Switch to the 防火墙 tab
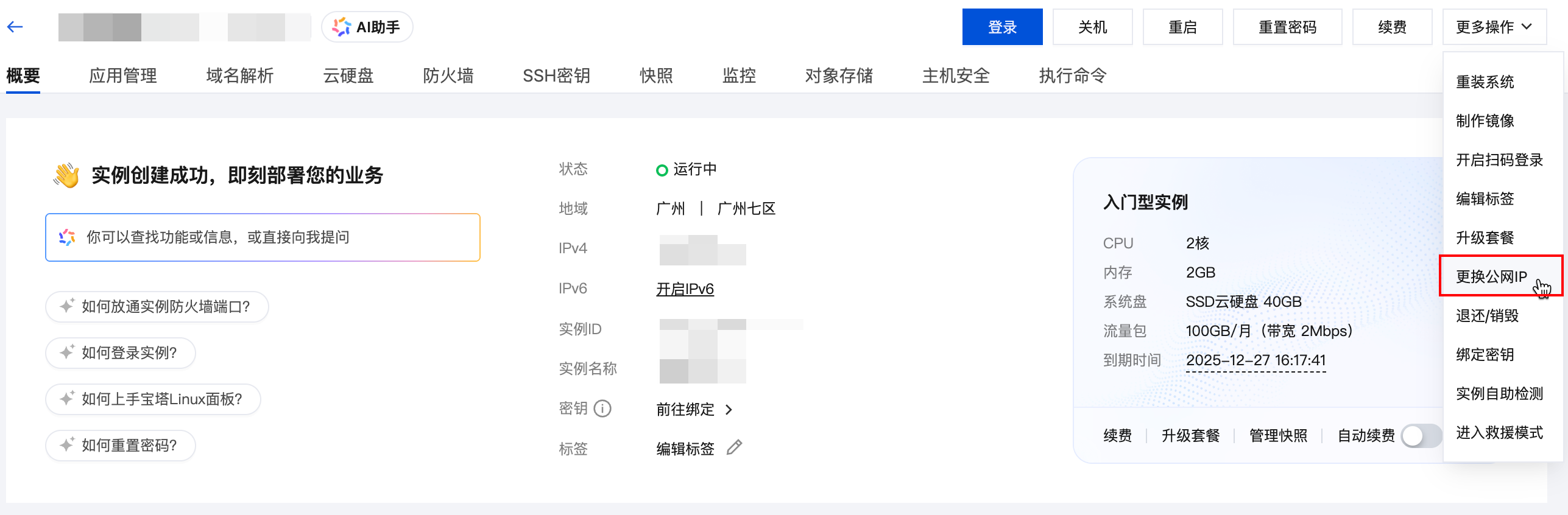This screenshot has width=1568, height=515. tap(448, 75)
